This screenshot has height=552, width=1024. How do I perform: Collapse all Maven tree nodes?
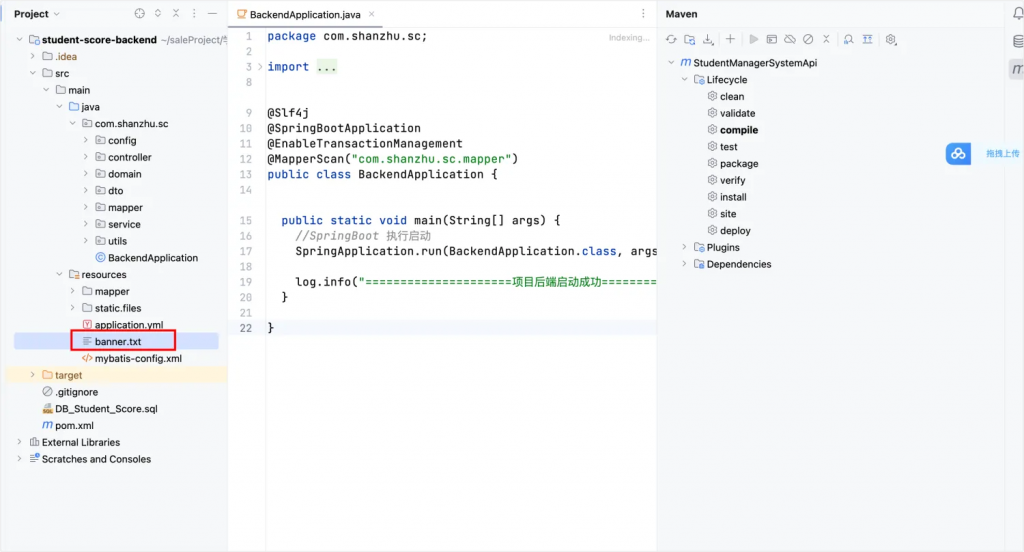(867, 39)
